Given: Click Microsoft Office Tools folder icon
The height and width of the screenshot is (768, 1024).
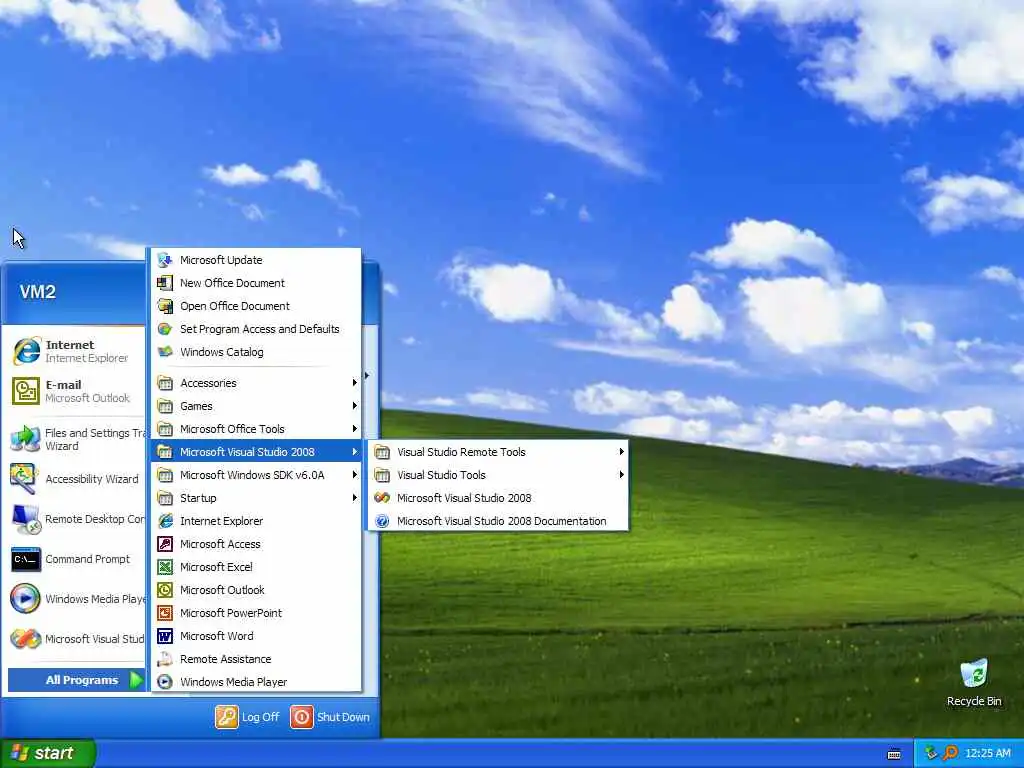Looking at the screenshot, I should [165, 429].
